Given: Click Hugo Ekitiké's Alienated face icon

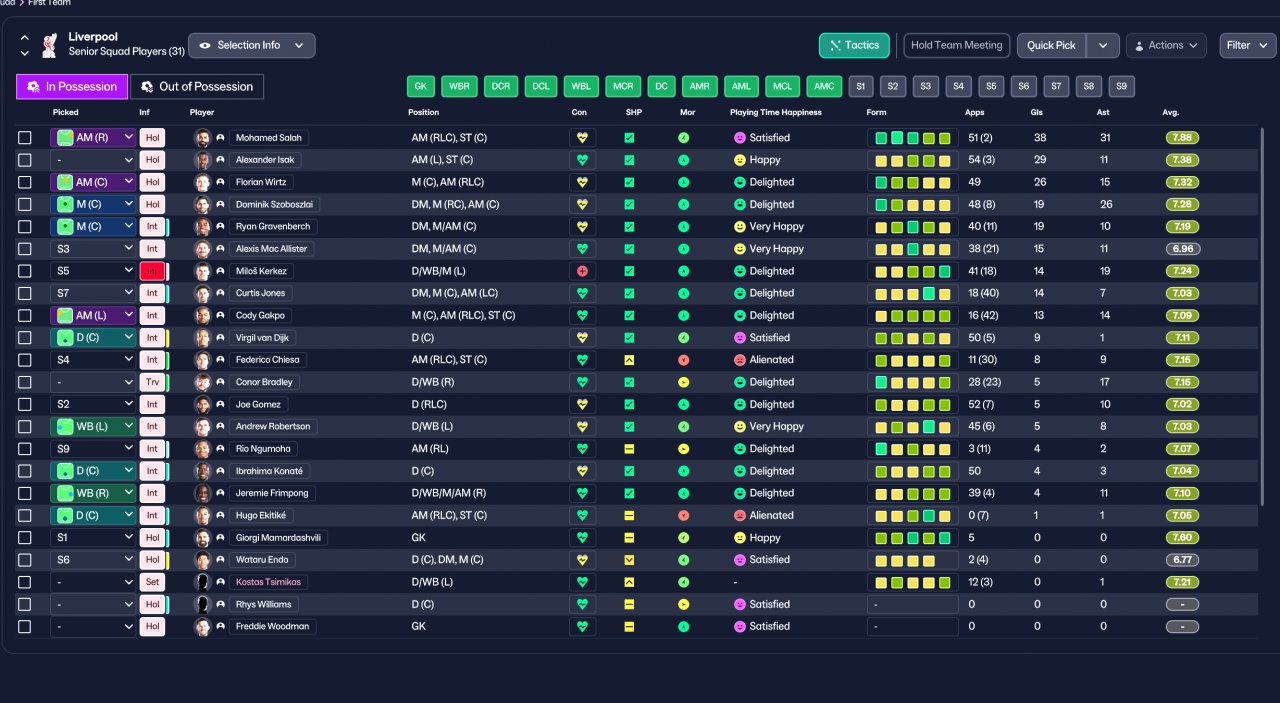Looking at the screenshot, I should click(740, 515).
